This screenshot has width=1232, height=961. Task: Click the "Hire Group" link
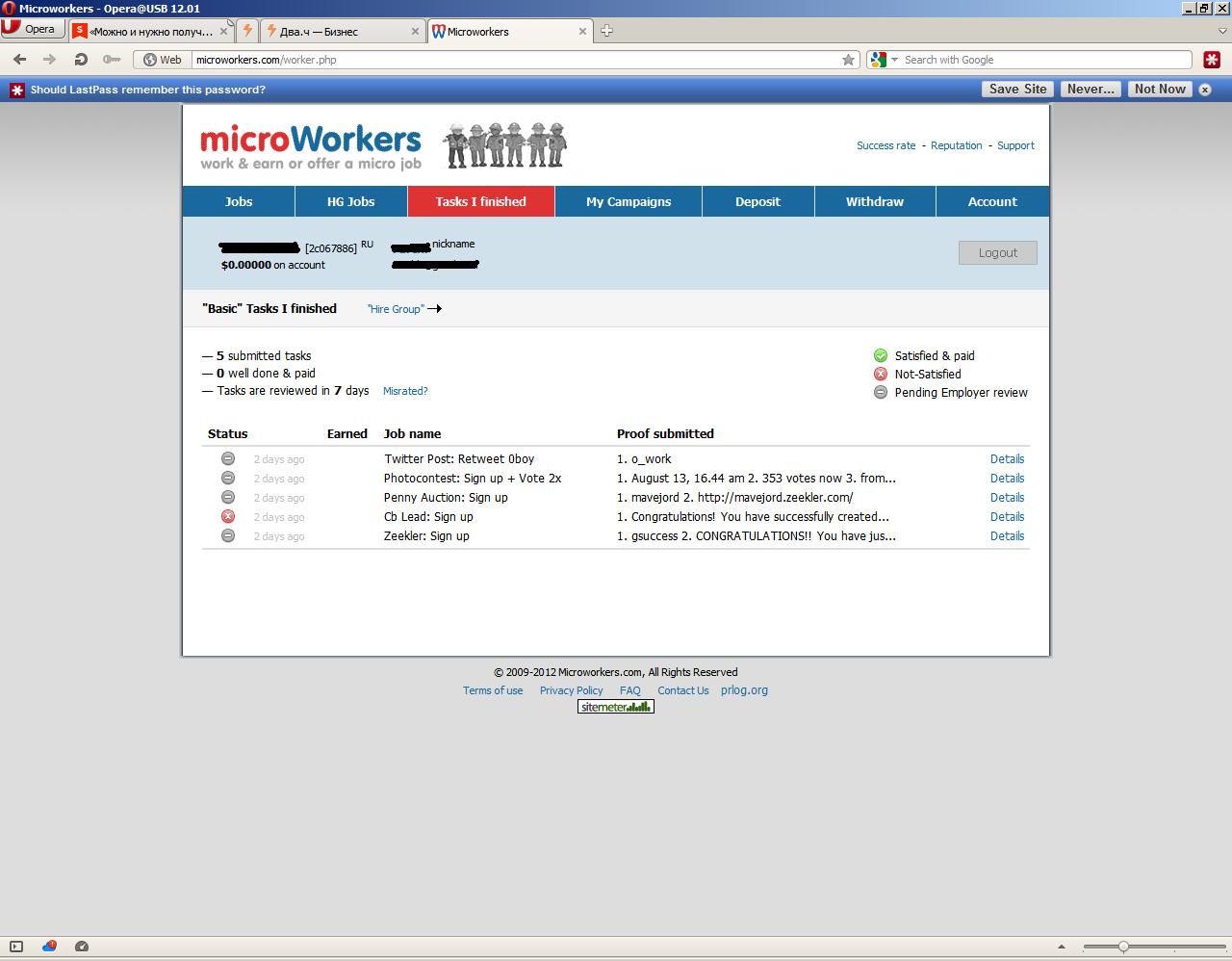coord(396,309)
